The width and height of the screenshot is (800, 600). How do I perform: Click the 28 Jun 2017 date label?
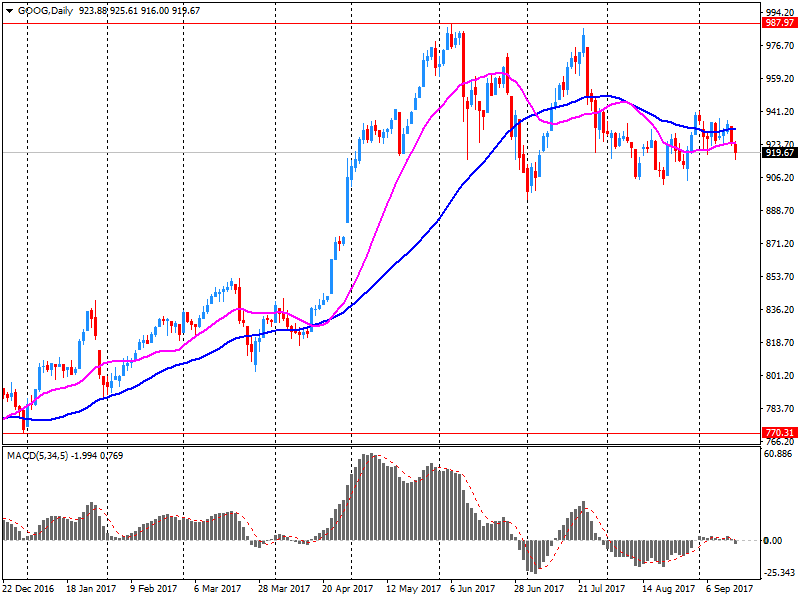click(539, 589)
